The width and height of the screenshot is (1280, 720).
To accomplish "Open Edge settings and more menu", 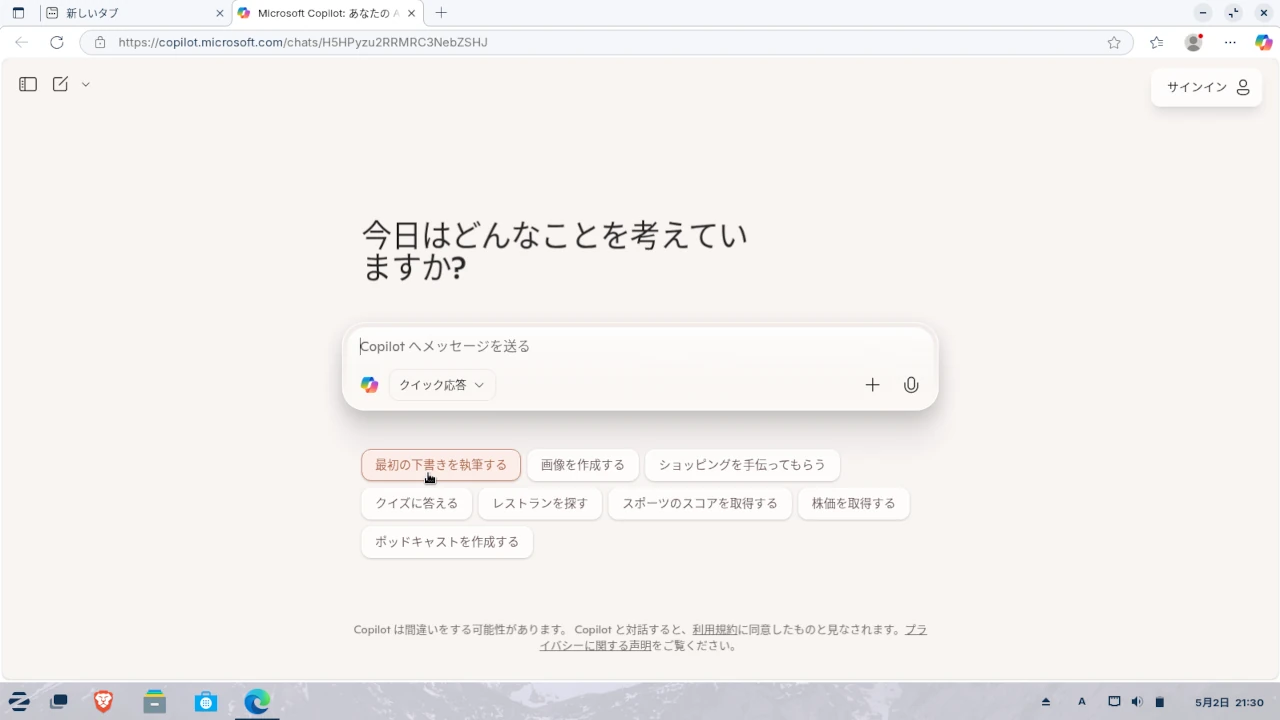I will click(x=1230, y=42).
